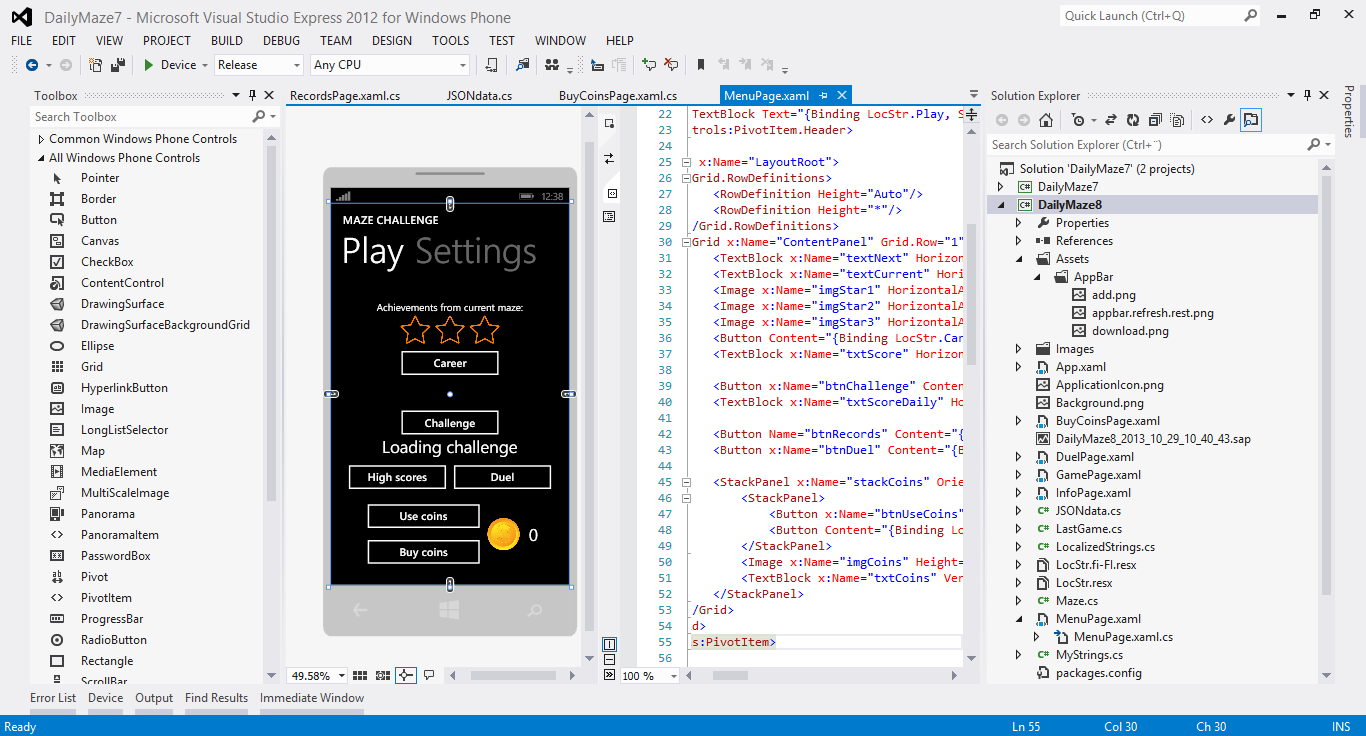Viewport: 1366px width, 736px height.
Task: Click the Device Window toolbar icon
Action: 491,65
